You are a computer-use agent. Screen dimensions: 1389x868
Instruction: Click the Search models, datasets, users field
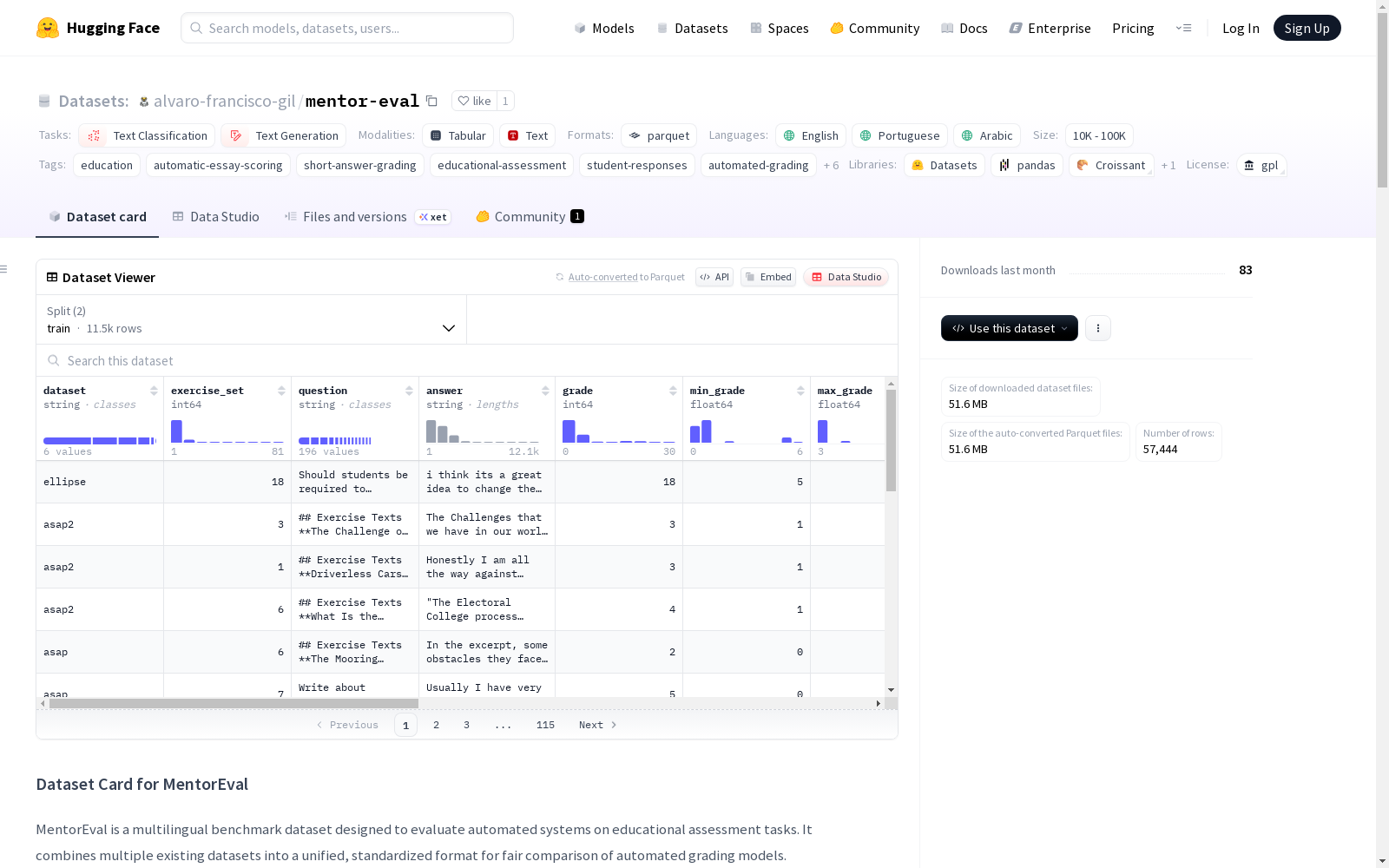click(x=347, y=28)
